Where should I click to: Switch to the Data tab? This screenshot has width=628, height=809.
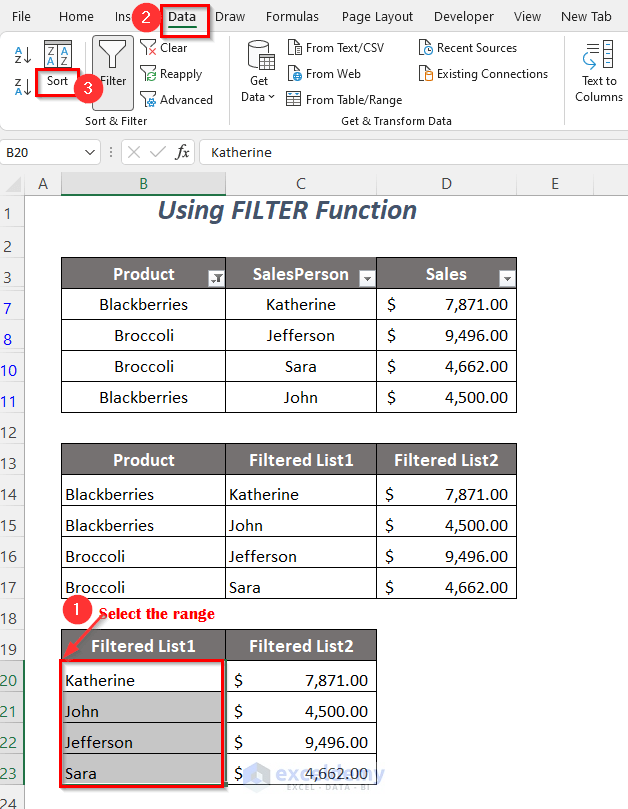point(182,17)
